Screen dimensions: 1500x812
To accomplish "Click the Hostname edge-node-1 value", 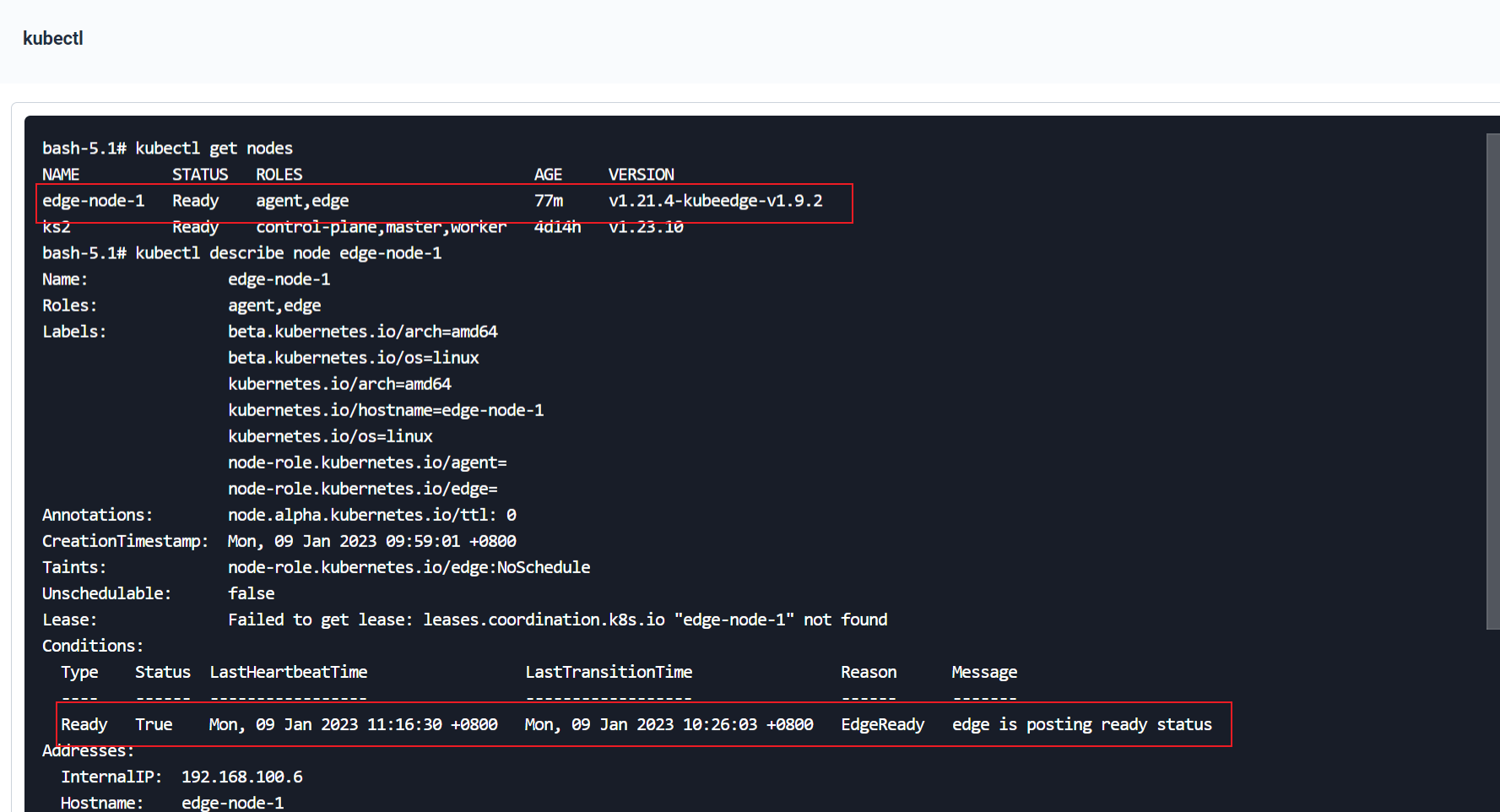I will pyautogui.click(x=233, y=802).
